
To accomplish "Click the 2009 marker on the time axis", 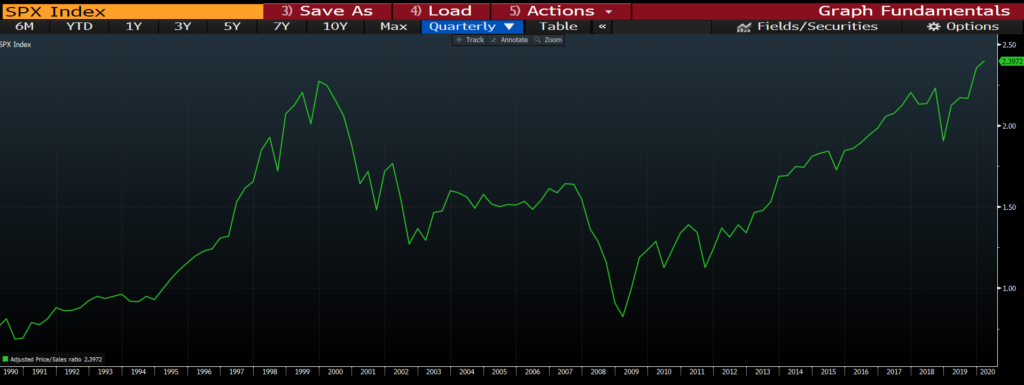I will click(631, 372).
